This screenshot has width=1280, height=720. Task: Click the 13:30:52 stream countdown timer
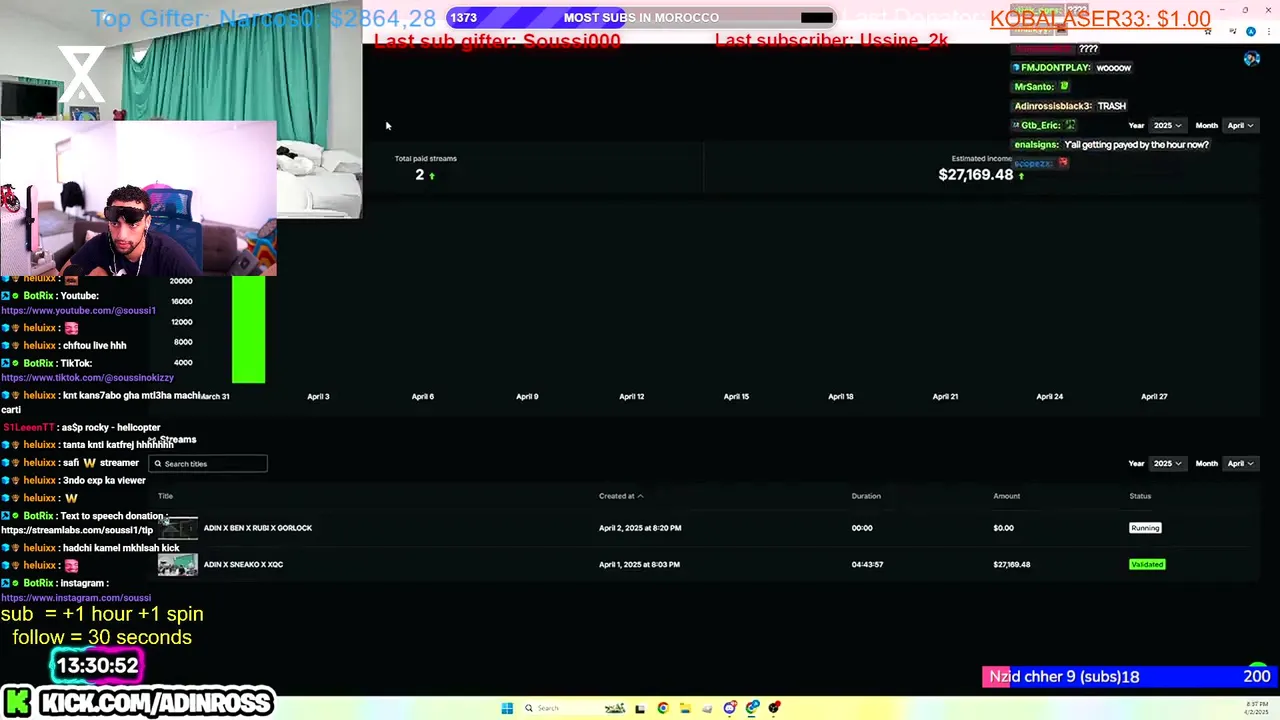[x=97, y=666]
